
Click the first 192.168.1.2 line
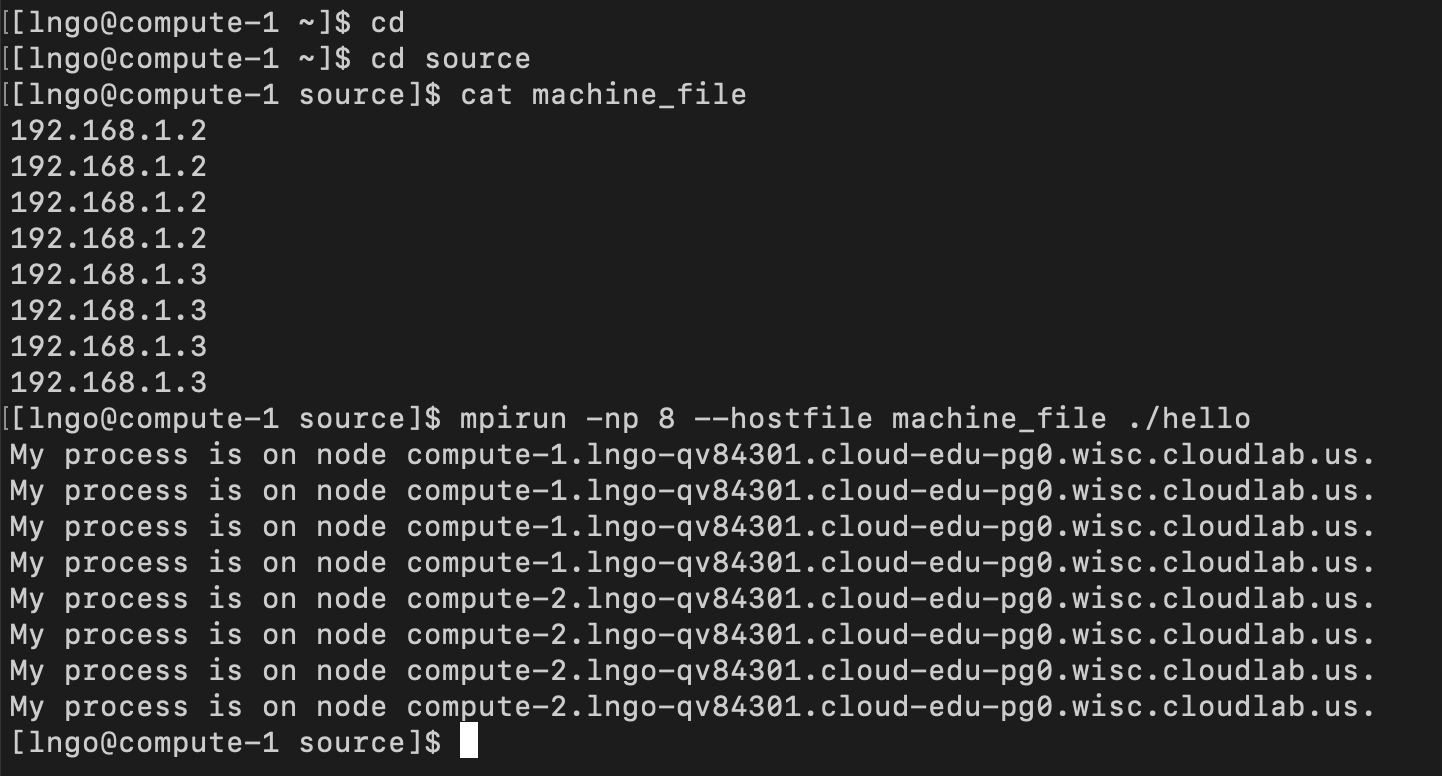point(108,130)
